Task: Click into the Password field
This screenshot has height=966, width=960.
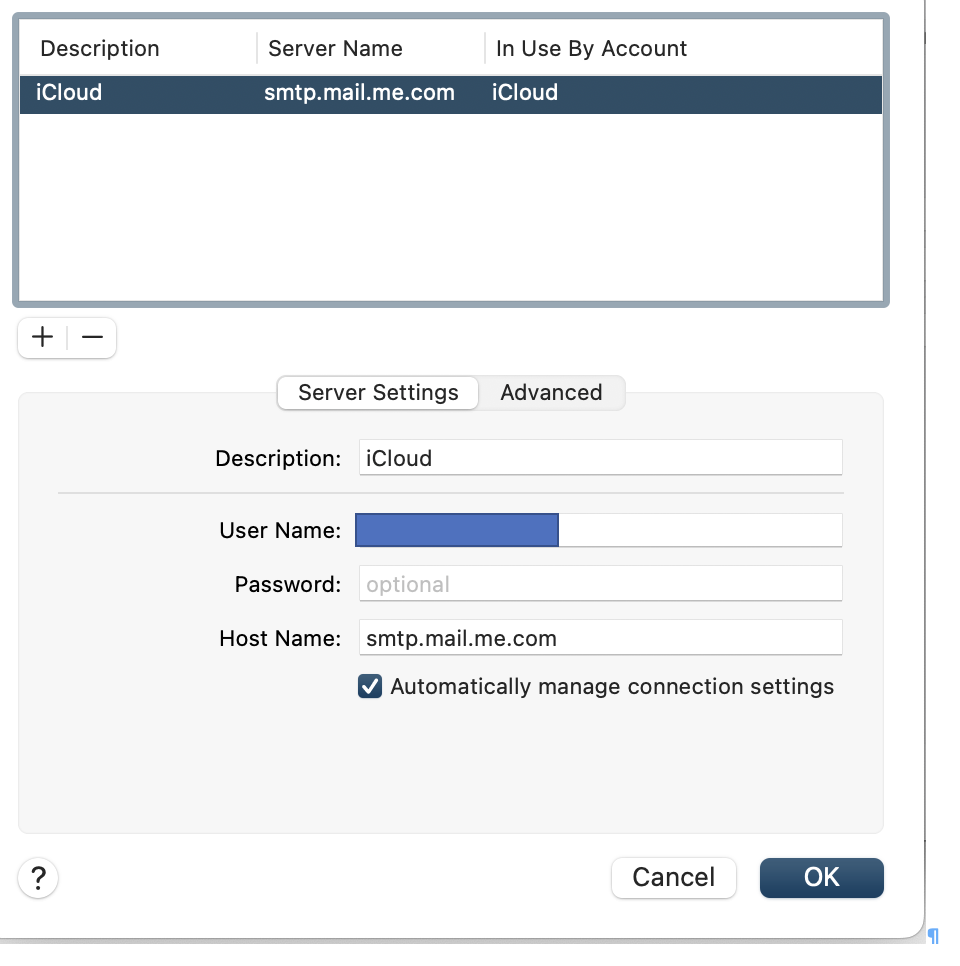Action: (x=600, y=585)
